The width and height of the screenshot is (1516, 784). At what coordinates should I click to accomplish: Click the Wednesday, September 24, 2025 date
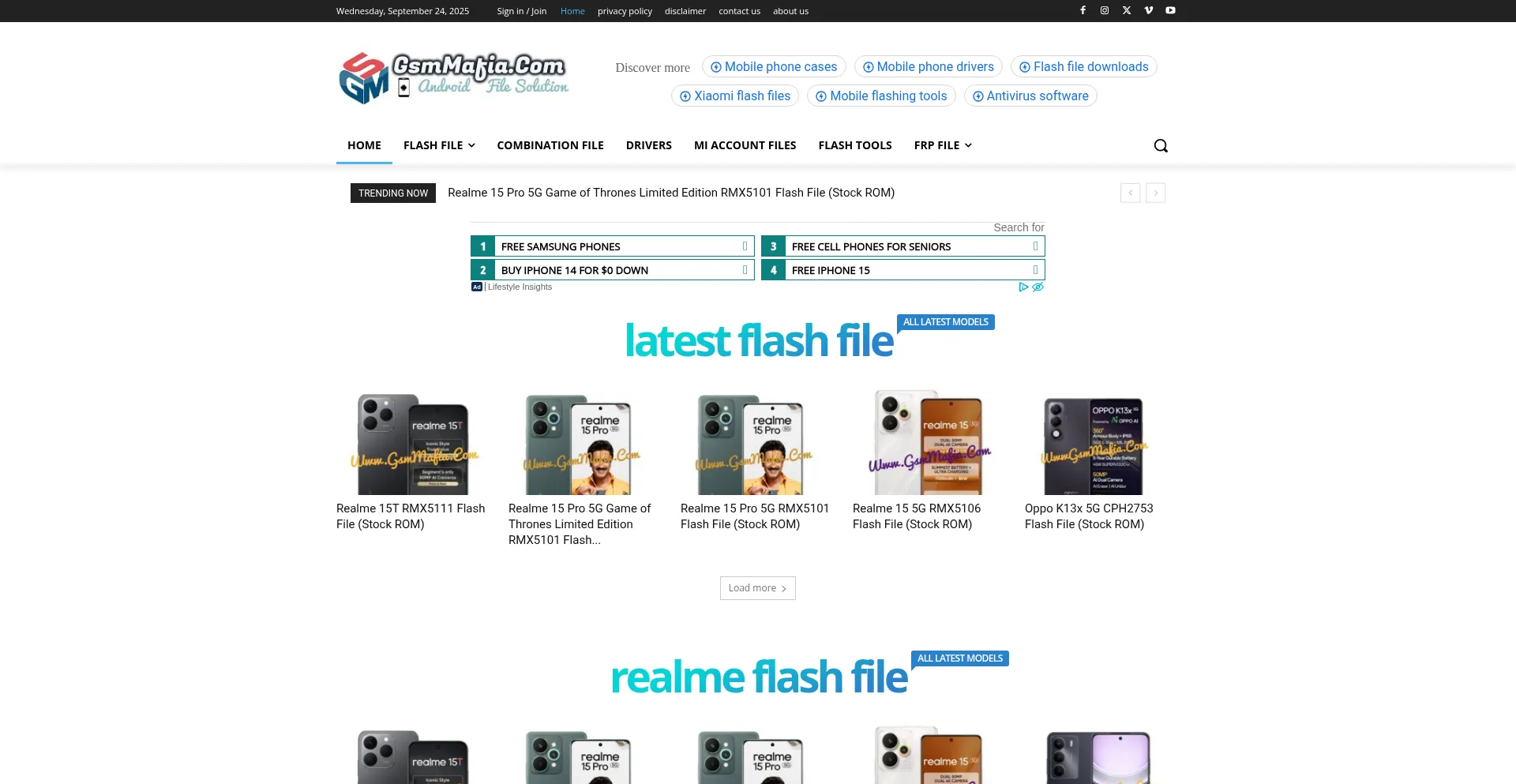point(403,11)
